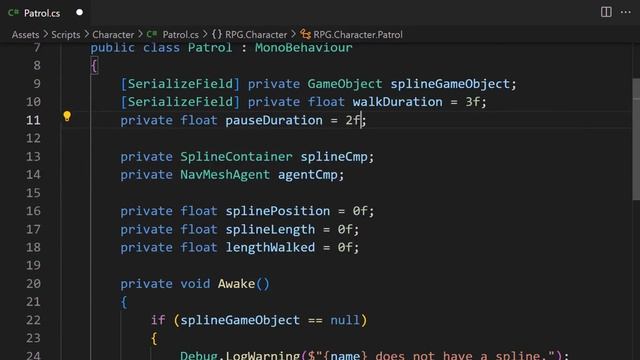
Task: Open RPG.Character.Patrol class breadcrumb
Action: (358, 35)
